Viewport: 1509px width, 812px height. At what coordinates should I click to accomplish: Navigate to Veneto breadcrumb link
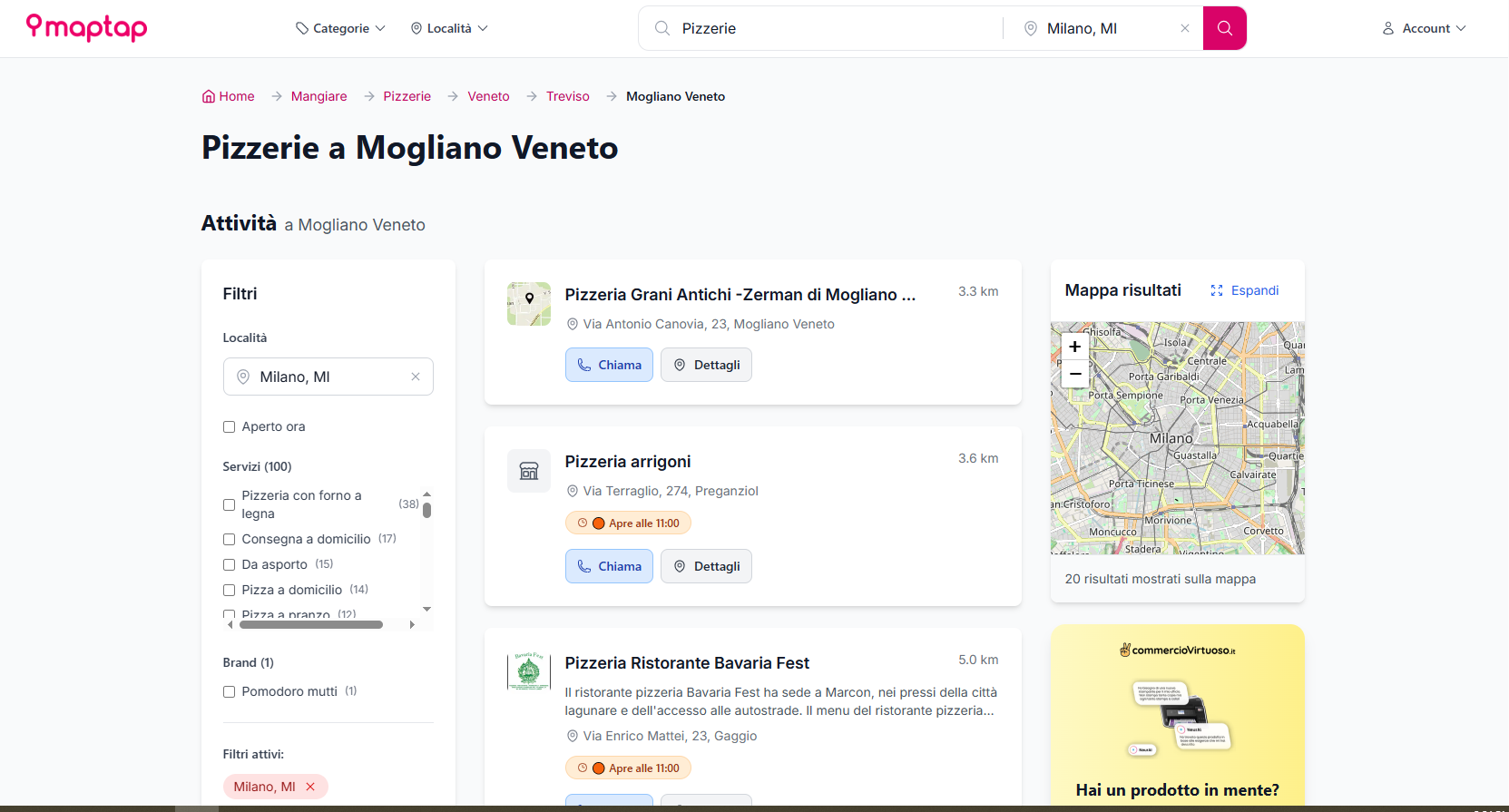(488, 96)
